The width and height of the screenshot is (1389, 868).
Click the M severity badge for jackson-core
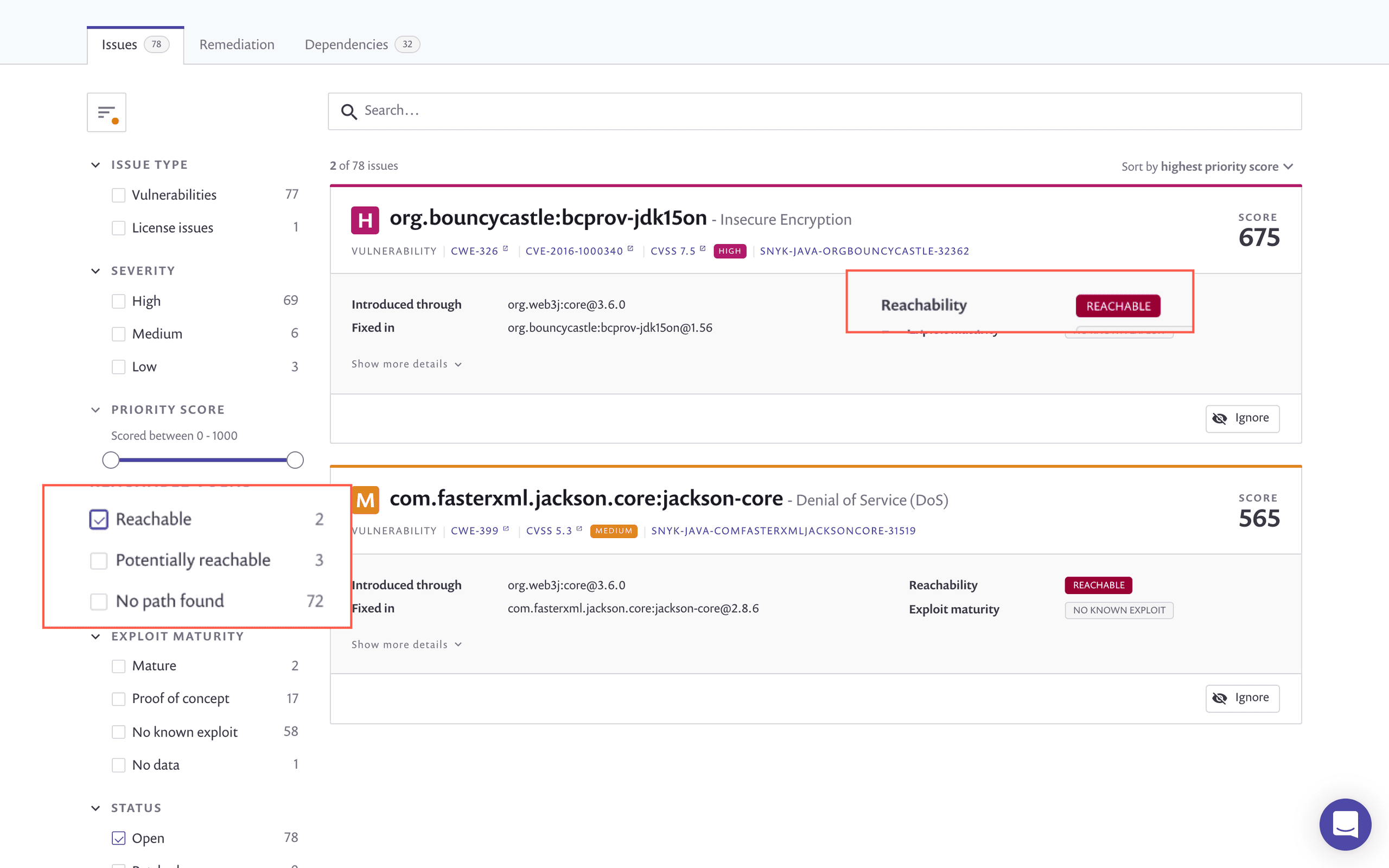(x=365, y=500)
